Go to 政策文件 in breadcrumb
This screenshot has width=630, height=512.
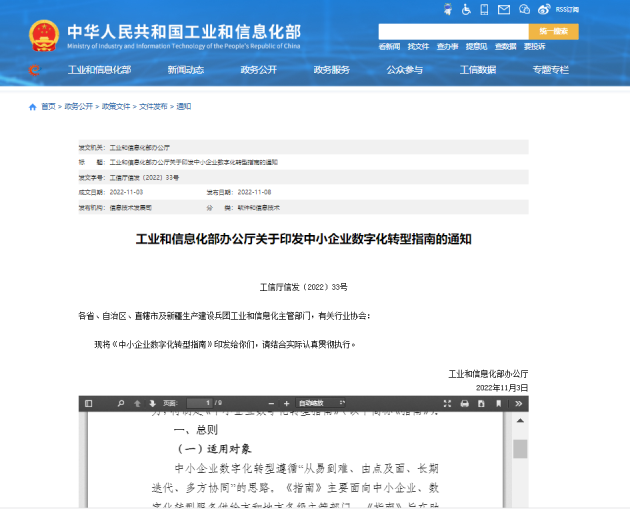(x=116, y=106)
